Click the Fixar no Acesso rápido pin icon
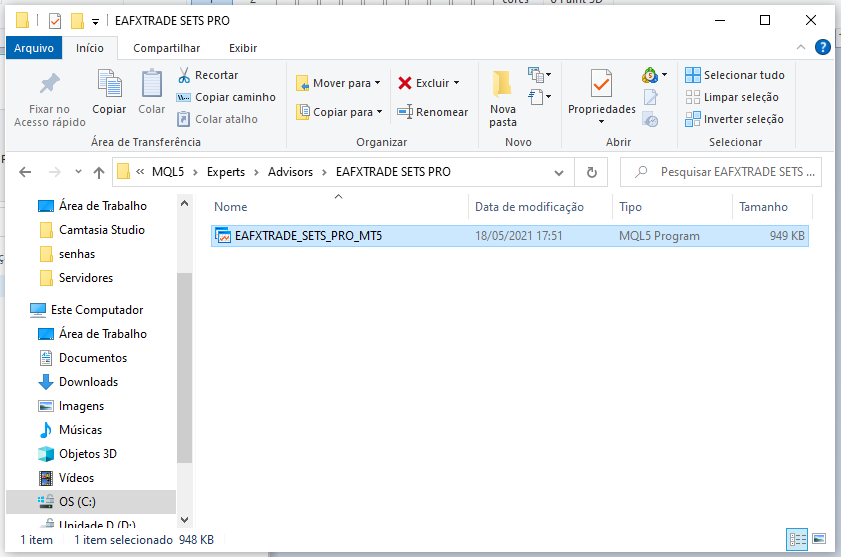Image resolution: width=841 pixels, height=557 pixels. point(49,84)
